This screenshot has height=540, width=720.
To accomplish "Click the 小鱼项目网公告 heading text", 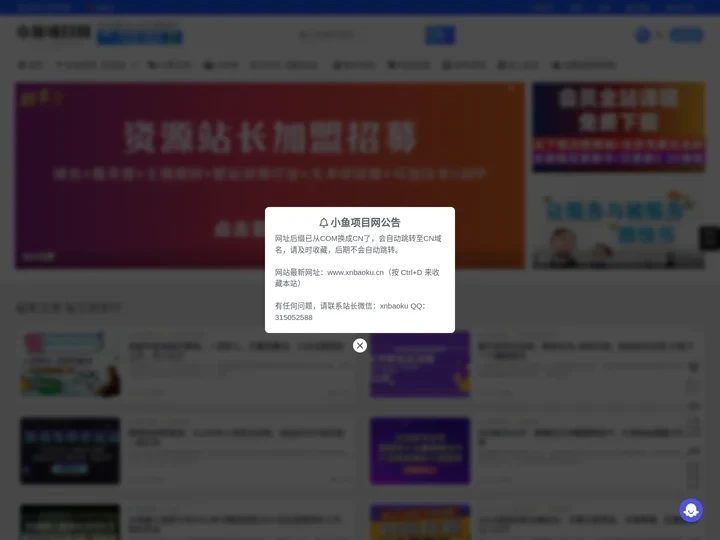I will tap(365, 223).
